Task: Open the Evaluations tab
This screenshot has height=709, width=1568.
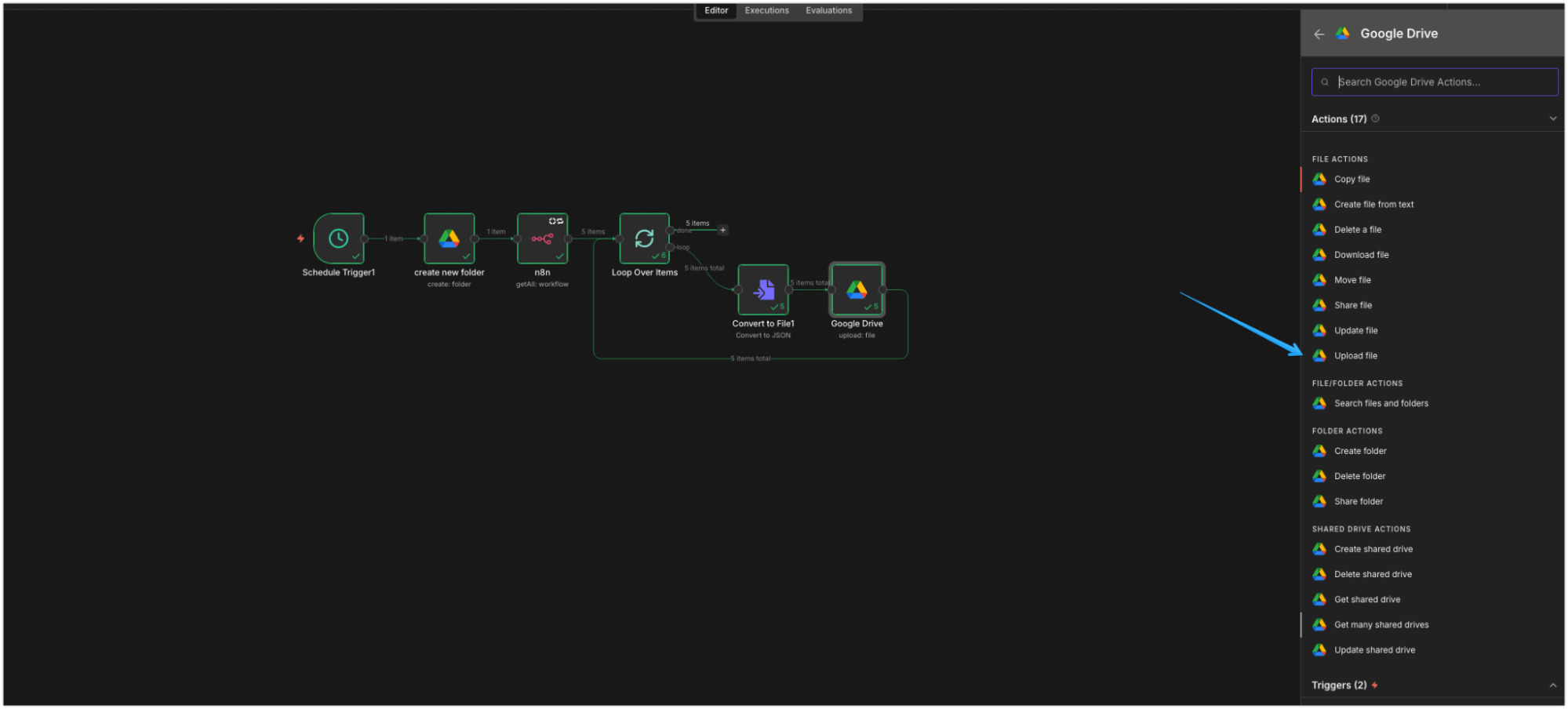Action: coord(828,11)
